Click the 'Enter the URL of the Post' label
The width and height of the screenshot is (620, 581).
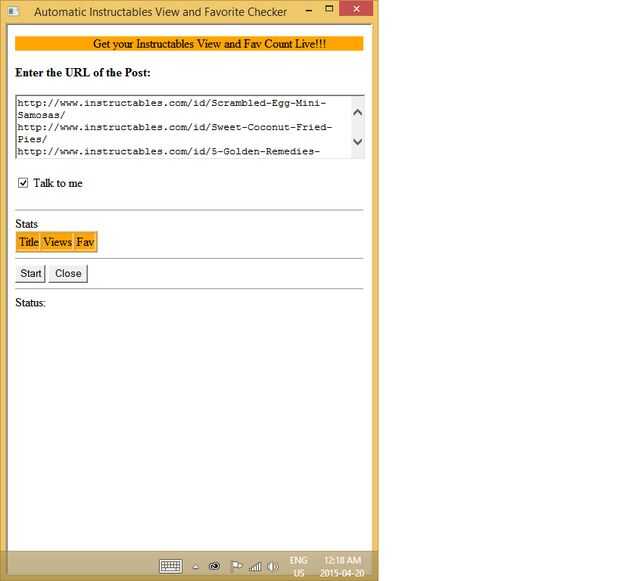coord(83,73)
